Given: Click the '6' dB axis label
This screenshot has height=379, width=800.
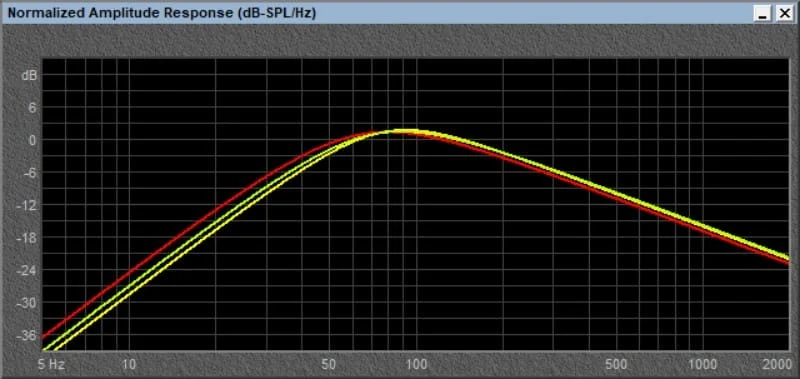Looking at the screenshot, I should click(x=33, y=108).
